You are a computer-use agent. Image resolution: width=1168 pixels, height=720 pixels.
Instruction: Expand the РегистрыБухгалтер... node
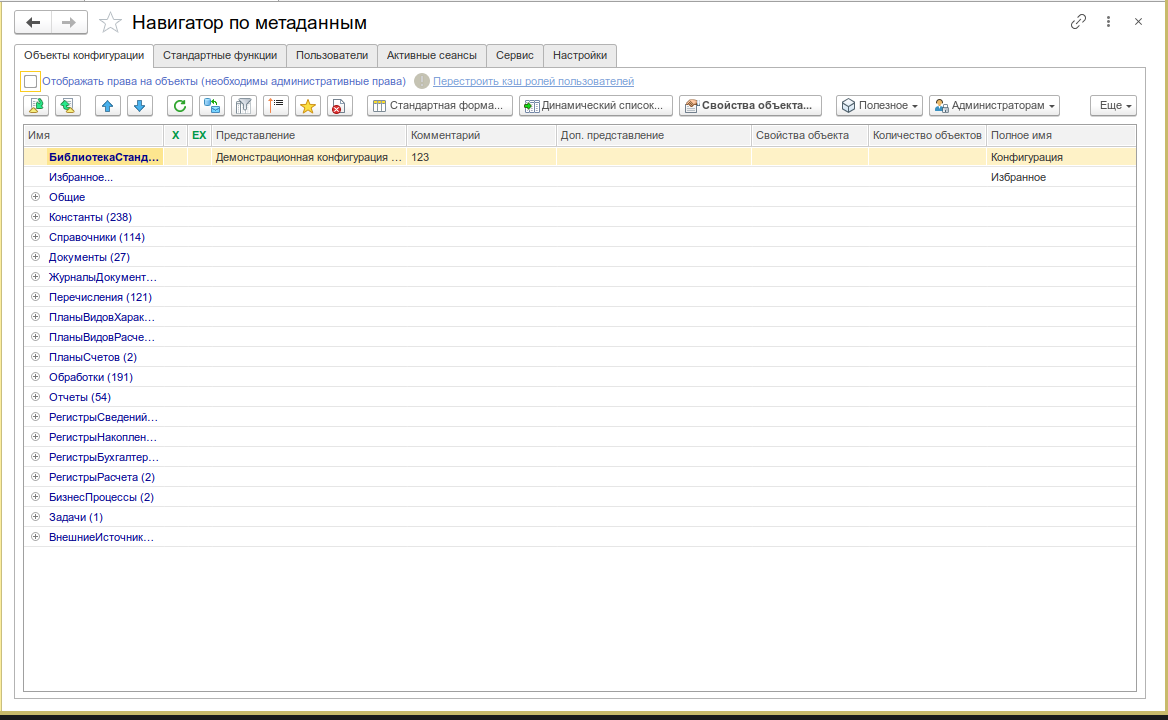pyautogui.click(x=35, y=456)
